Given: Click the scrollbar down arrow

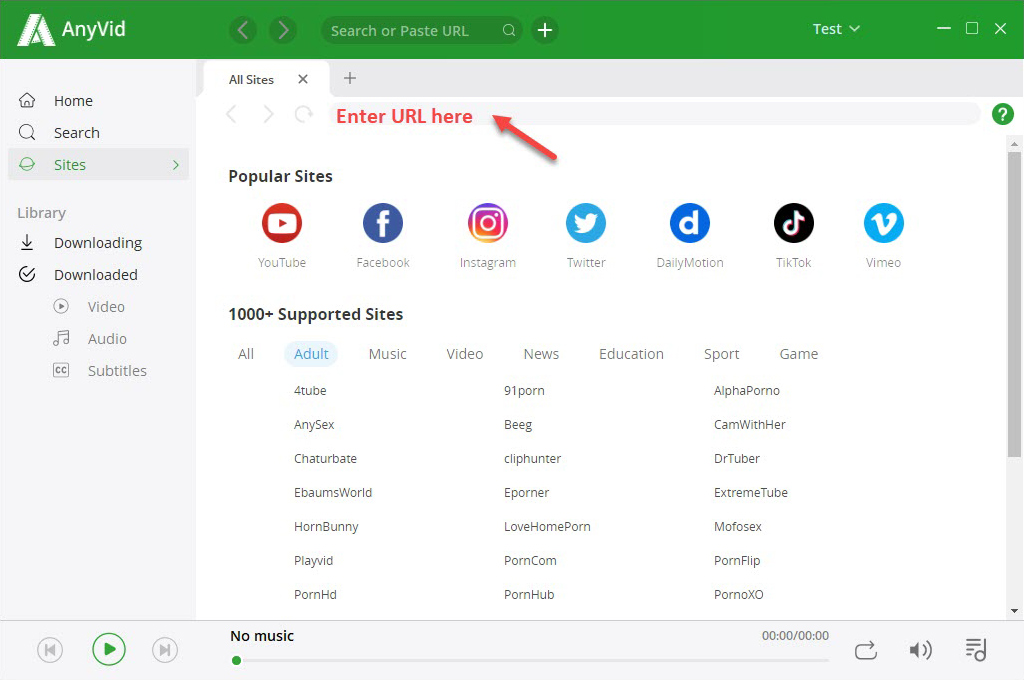Looking at the screenshot, I should (x=1014, y=611).
